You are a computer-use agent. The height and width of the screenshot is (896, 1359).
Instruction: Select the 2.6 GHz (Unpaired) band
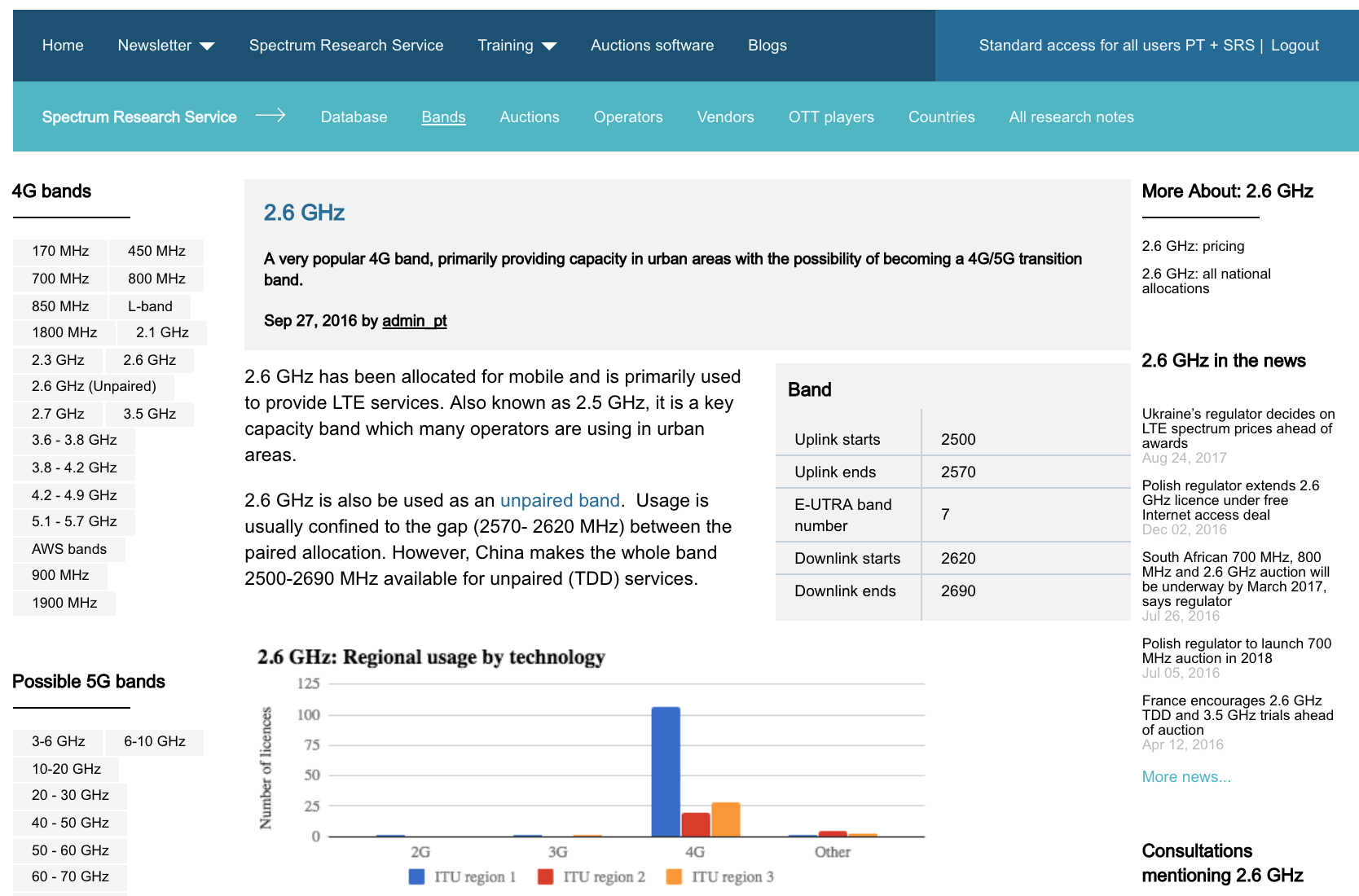(94, 386)
